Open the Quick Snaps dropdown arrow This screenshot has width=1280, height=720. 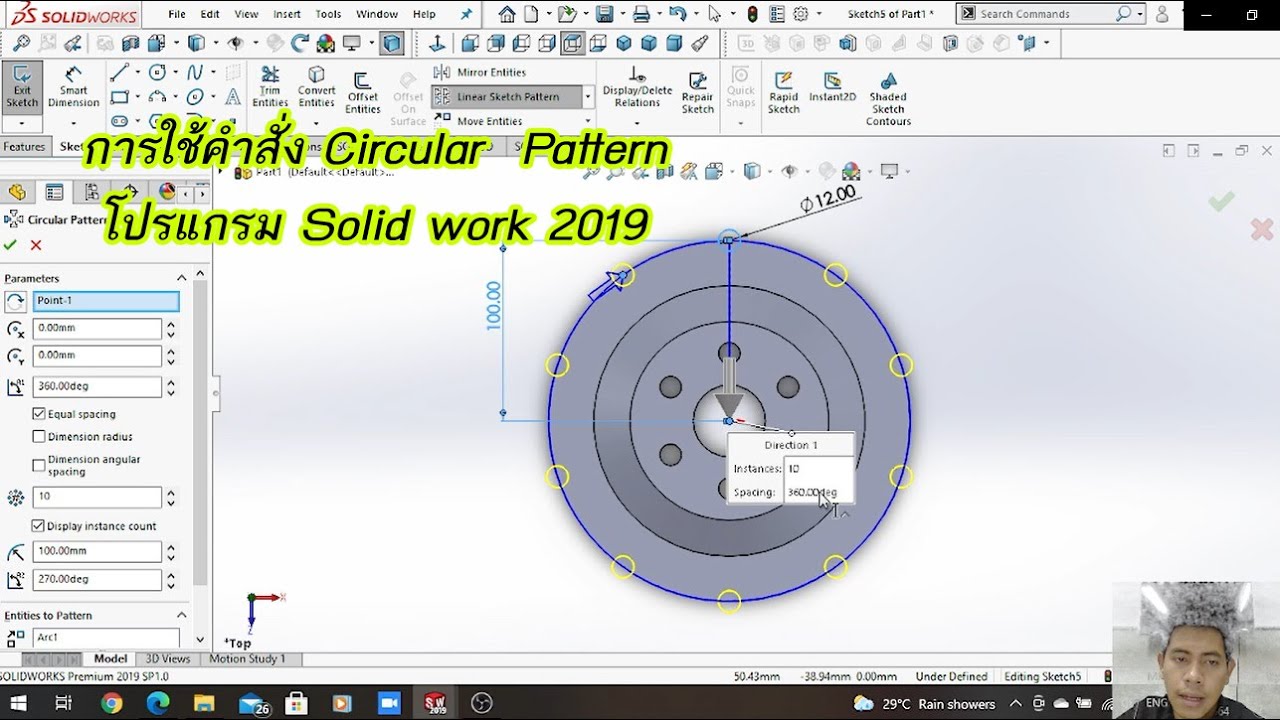click(740, 123)
